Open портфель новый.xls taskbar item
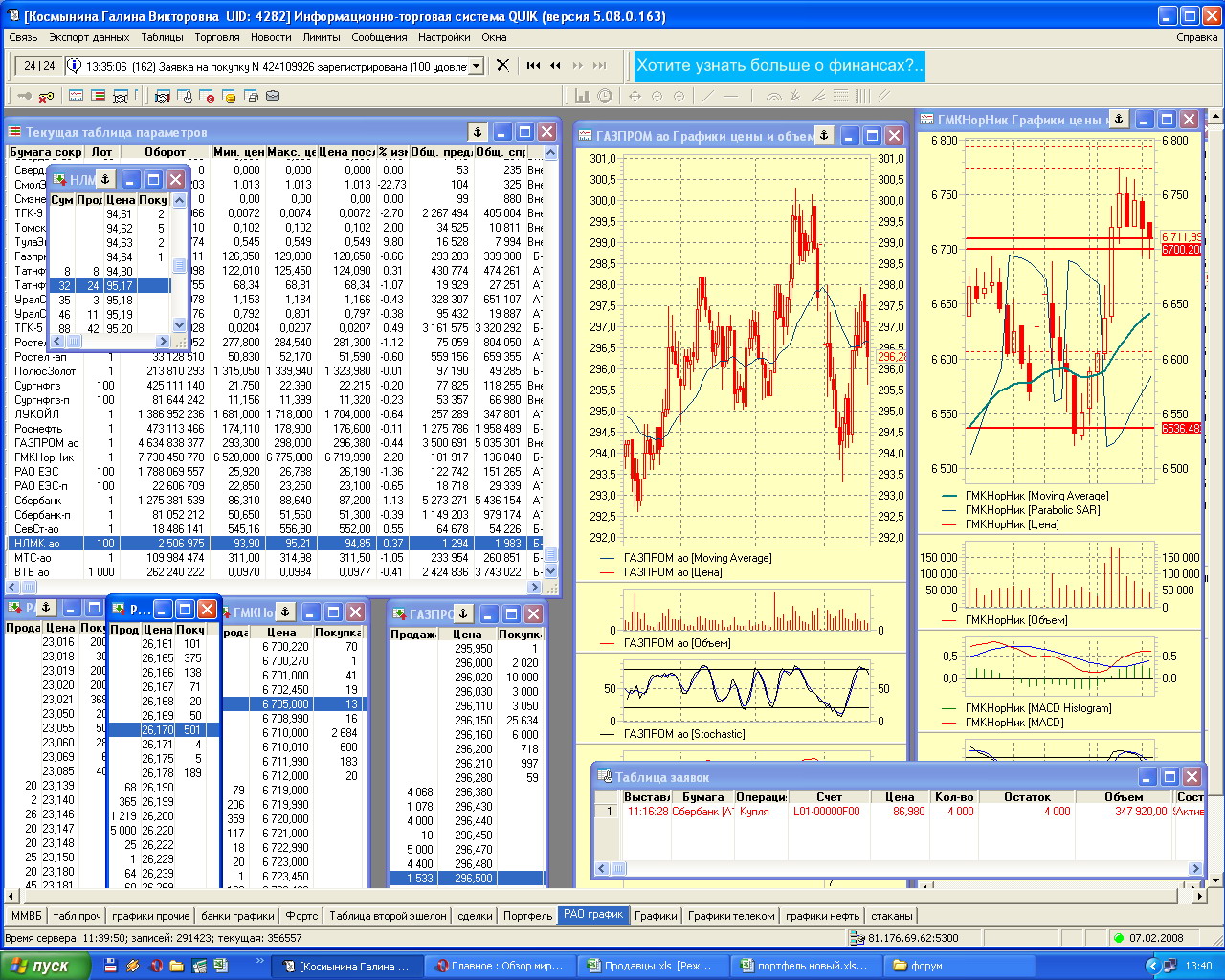 point(805,966)
